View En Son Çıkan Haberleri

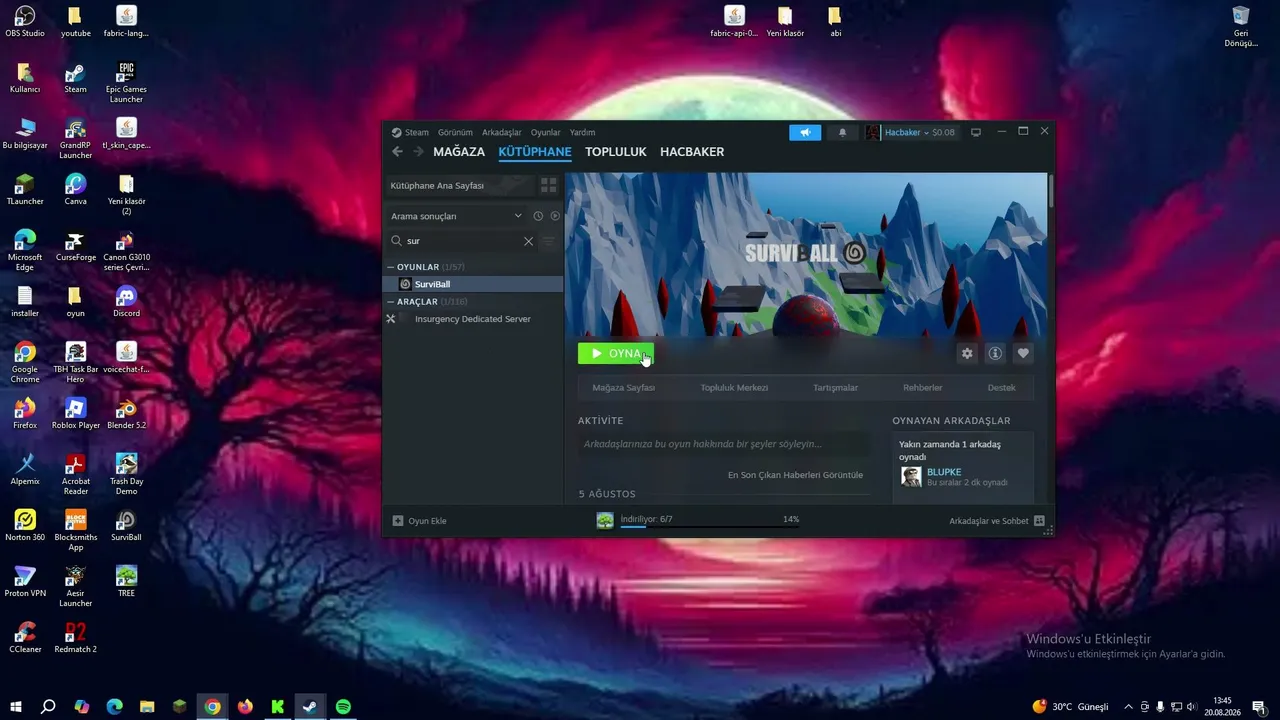point(795,475)
